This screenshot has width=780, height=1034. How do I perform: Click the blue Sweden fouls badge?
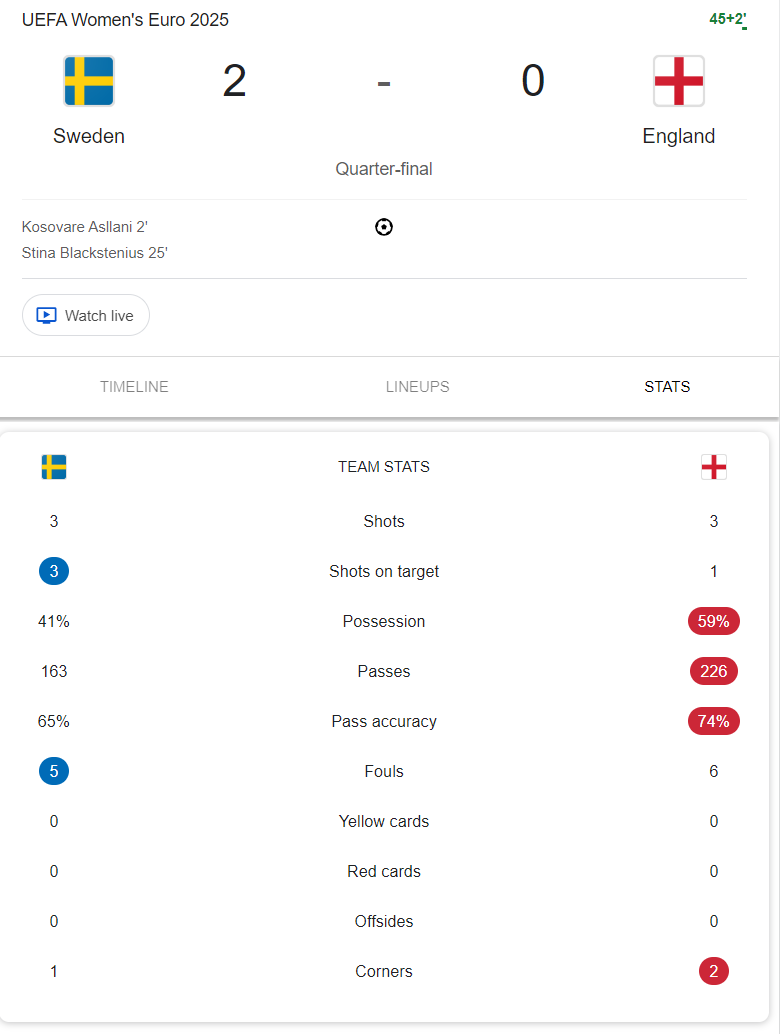pyautogui.click(x=54, y=772)
